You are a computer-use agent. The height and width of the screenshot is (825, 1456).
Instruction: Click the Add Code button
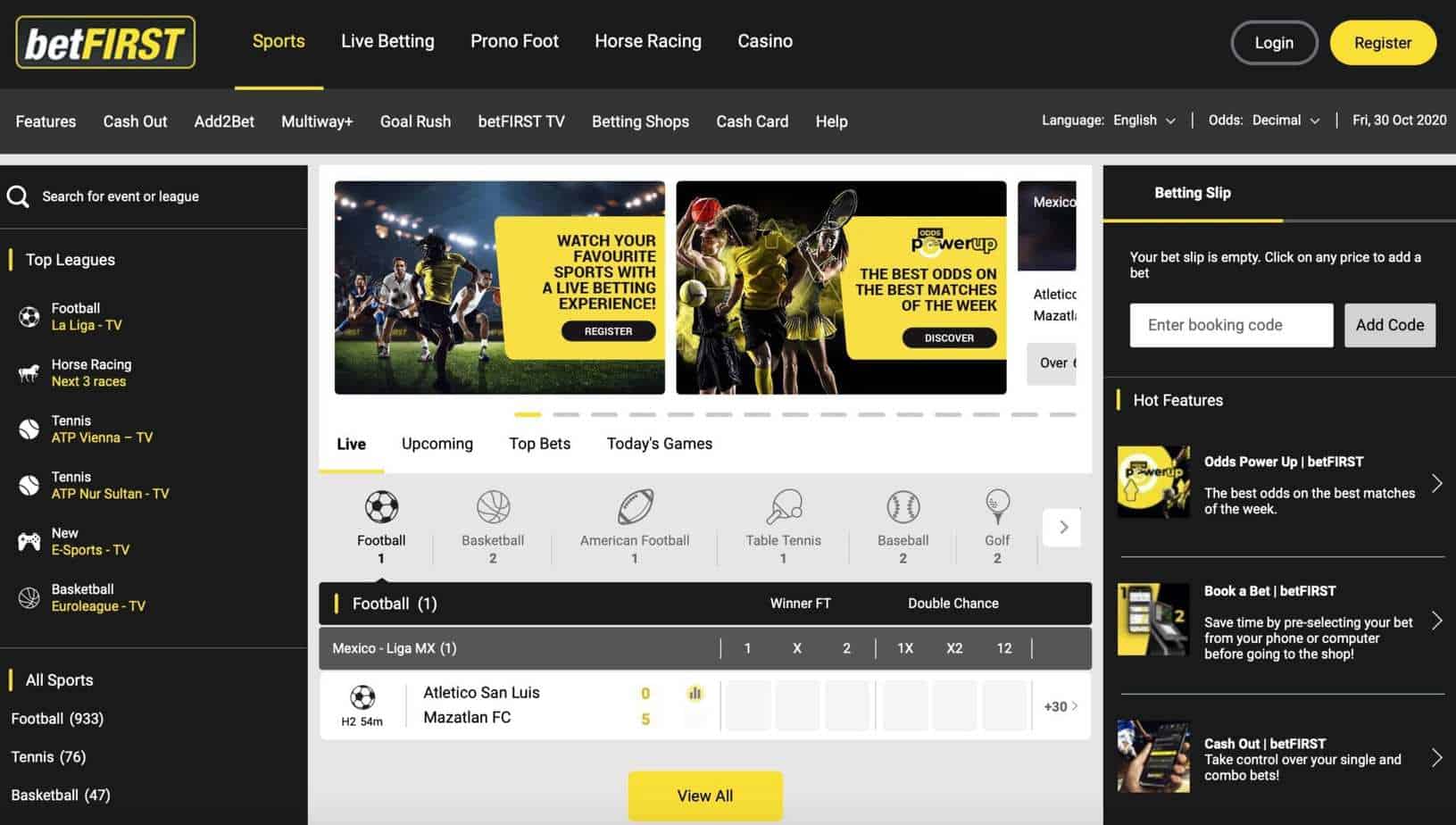(1390, 325)
